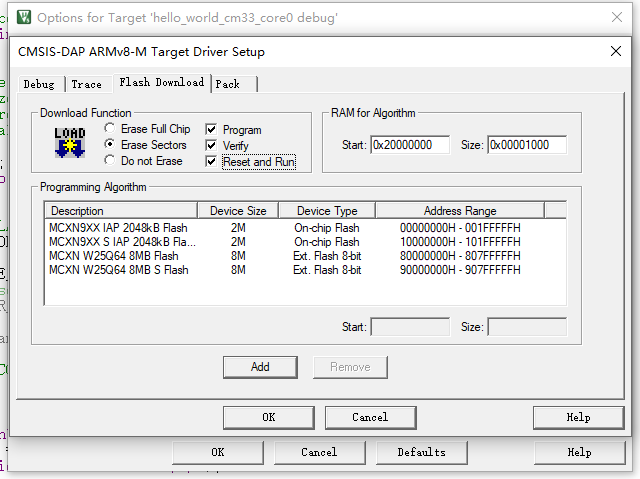Click address range 90000000H - 907FFFFFH
Viewport: 640px width, 479px height.
(460, 270)
